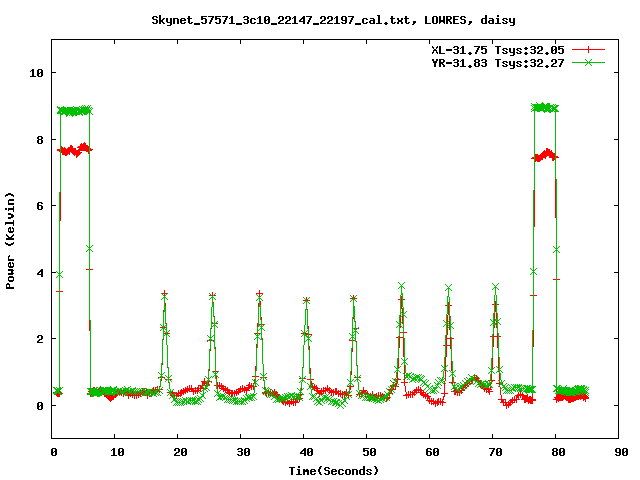The image size is (640, 480).
Task: Click the green YR legend line sample
Action: click(x=588, y=62)
